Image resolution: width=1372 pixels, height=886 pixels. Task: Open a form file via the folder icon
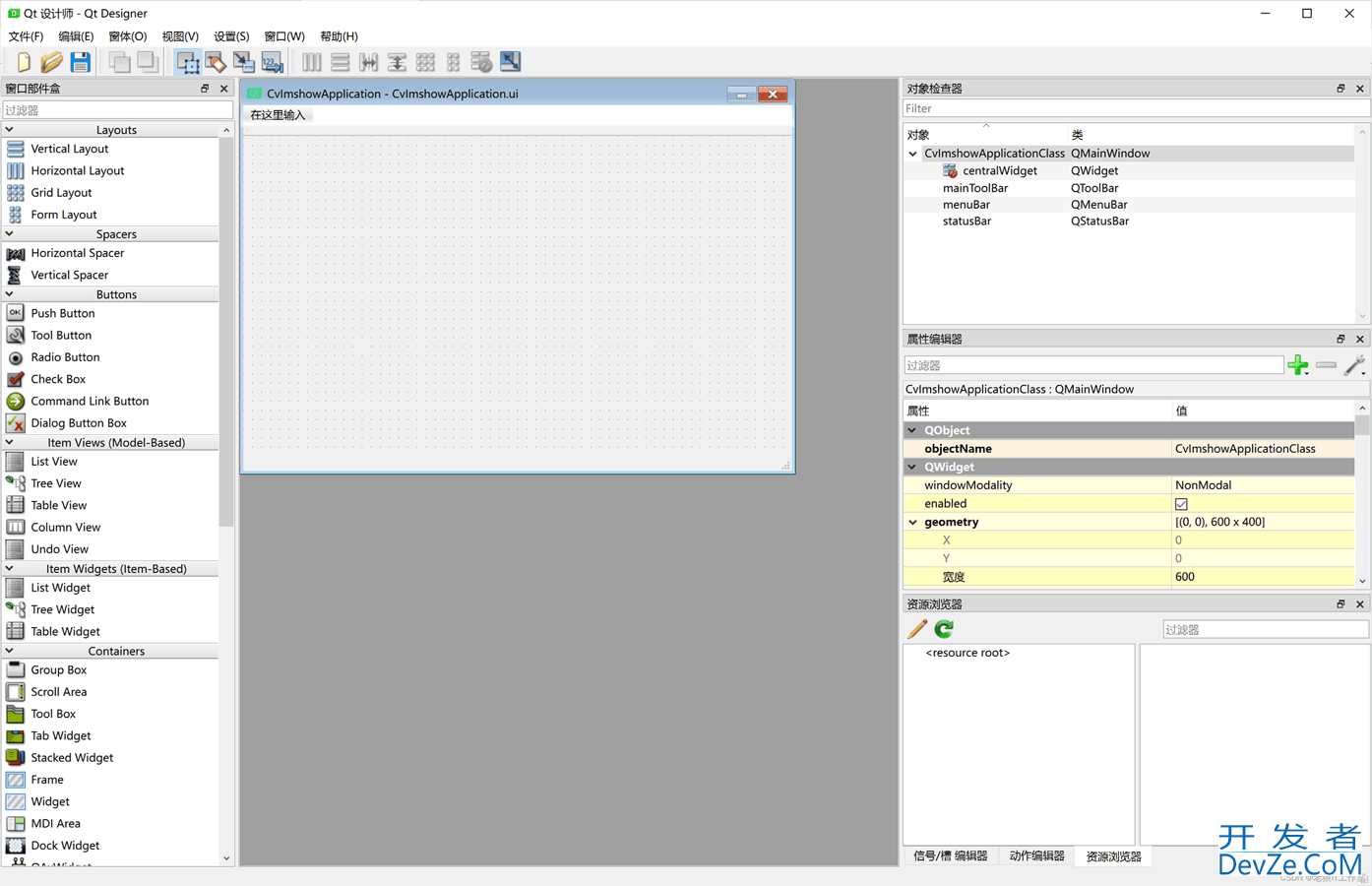pyautogui.click(x=52, y=62)
